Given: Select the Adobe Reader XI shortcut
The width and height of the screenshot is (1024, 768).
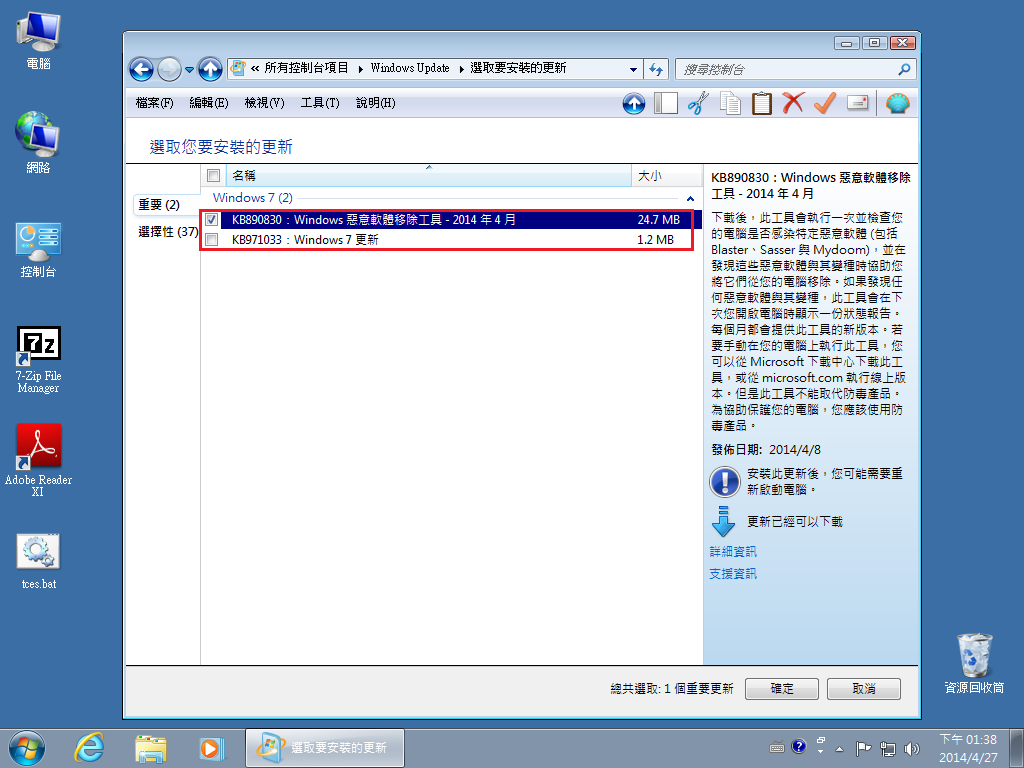Looking at the screenshot, I should point(38,461).
